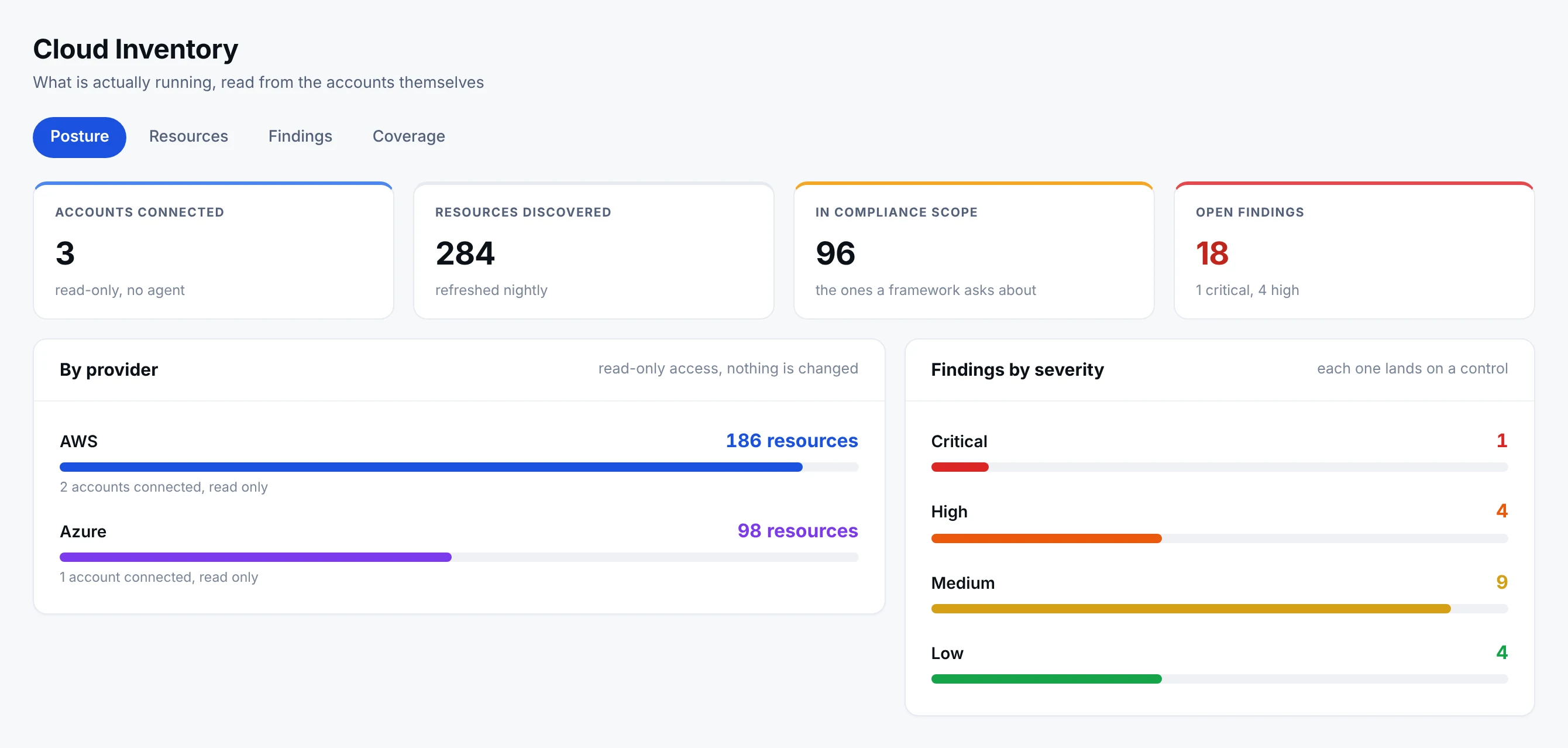This screenshot has height=748, width=1568.
Task: Click the Low severity bar
Action: (1219, 679)
